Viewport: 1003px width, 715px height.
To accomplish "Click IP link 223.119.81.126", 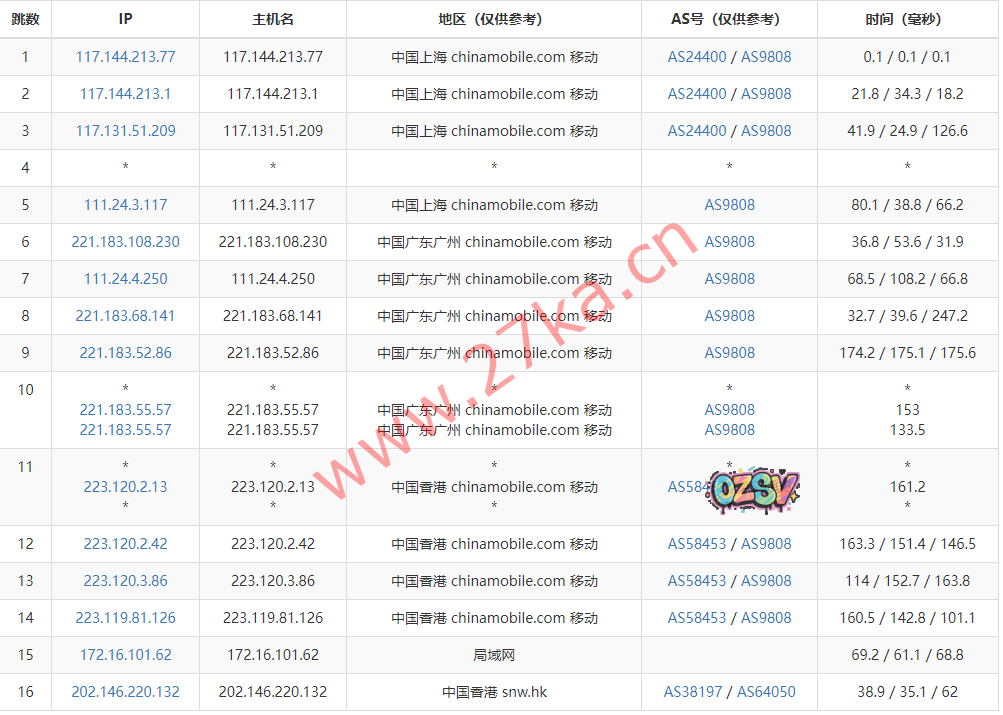I will [125, 618].
